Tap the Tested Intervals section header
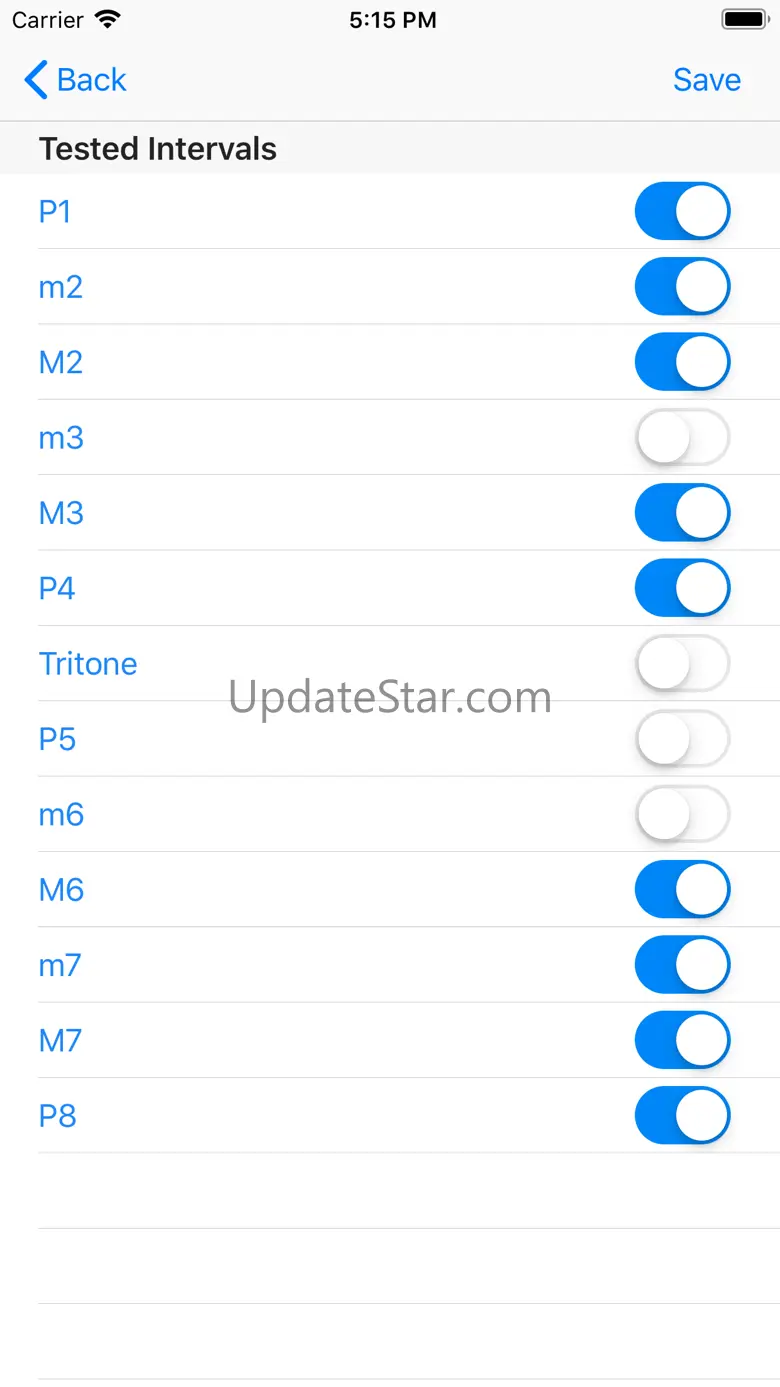This screenshot has width=780, height=1387. [158, 149]
